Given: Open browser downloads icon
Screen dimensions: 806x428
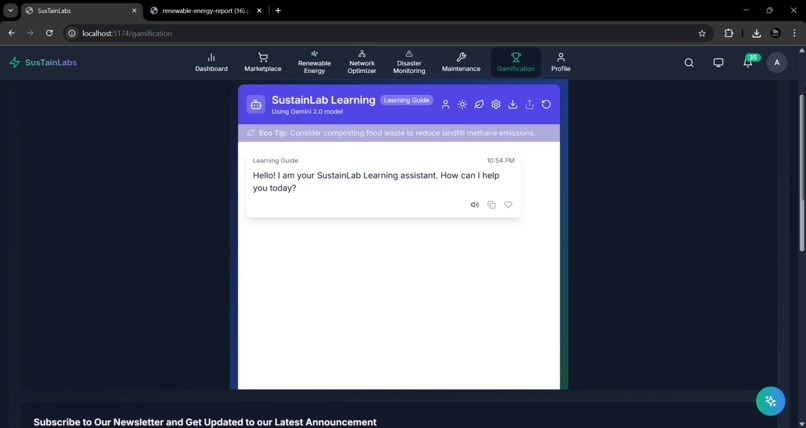Looking at the screenshot, I should point(756,33).
